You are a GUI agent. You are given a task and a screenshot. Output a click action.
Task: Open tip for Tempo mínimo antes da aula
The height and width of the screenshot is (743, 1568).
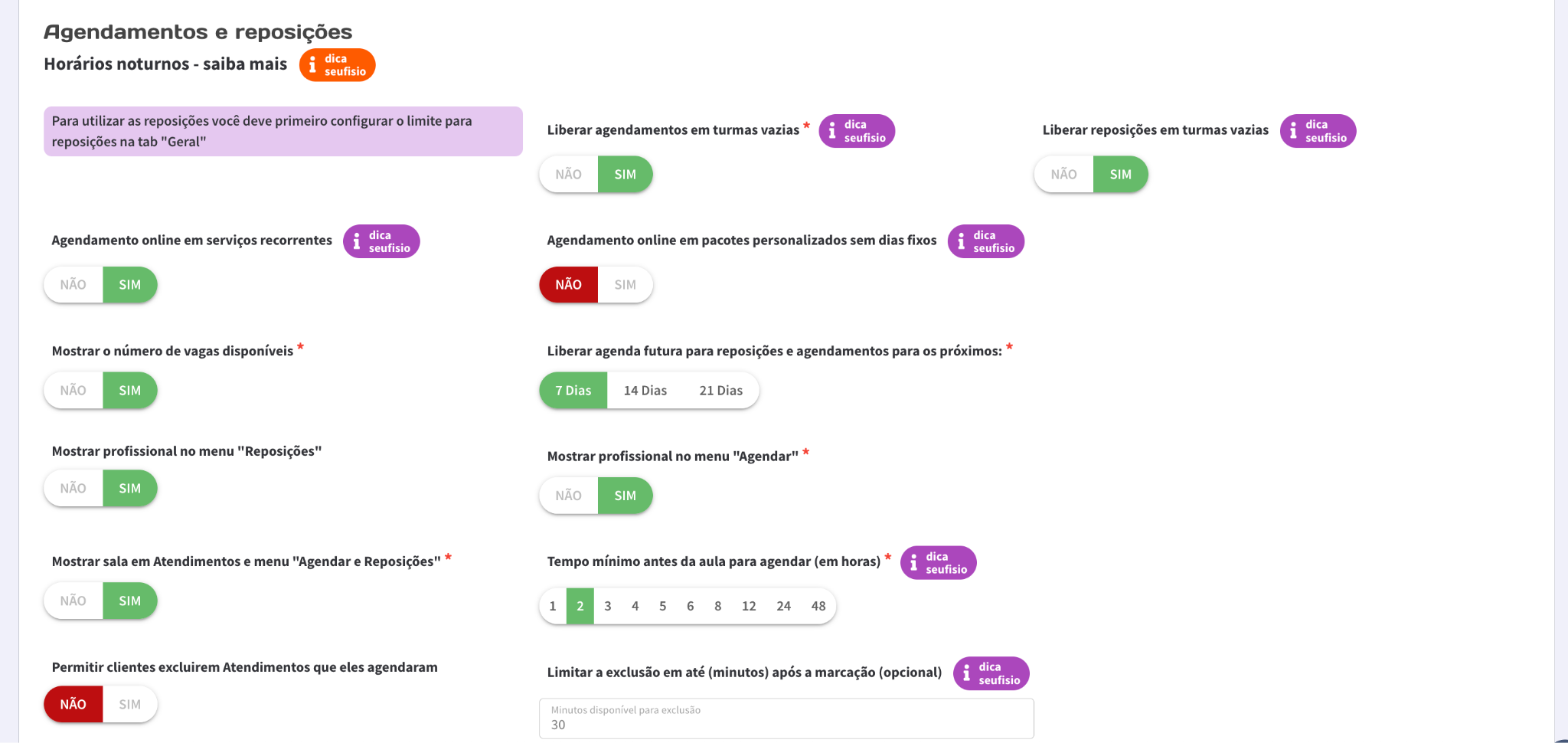pyautogui.click(x=938, y=563)
